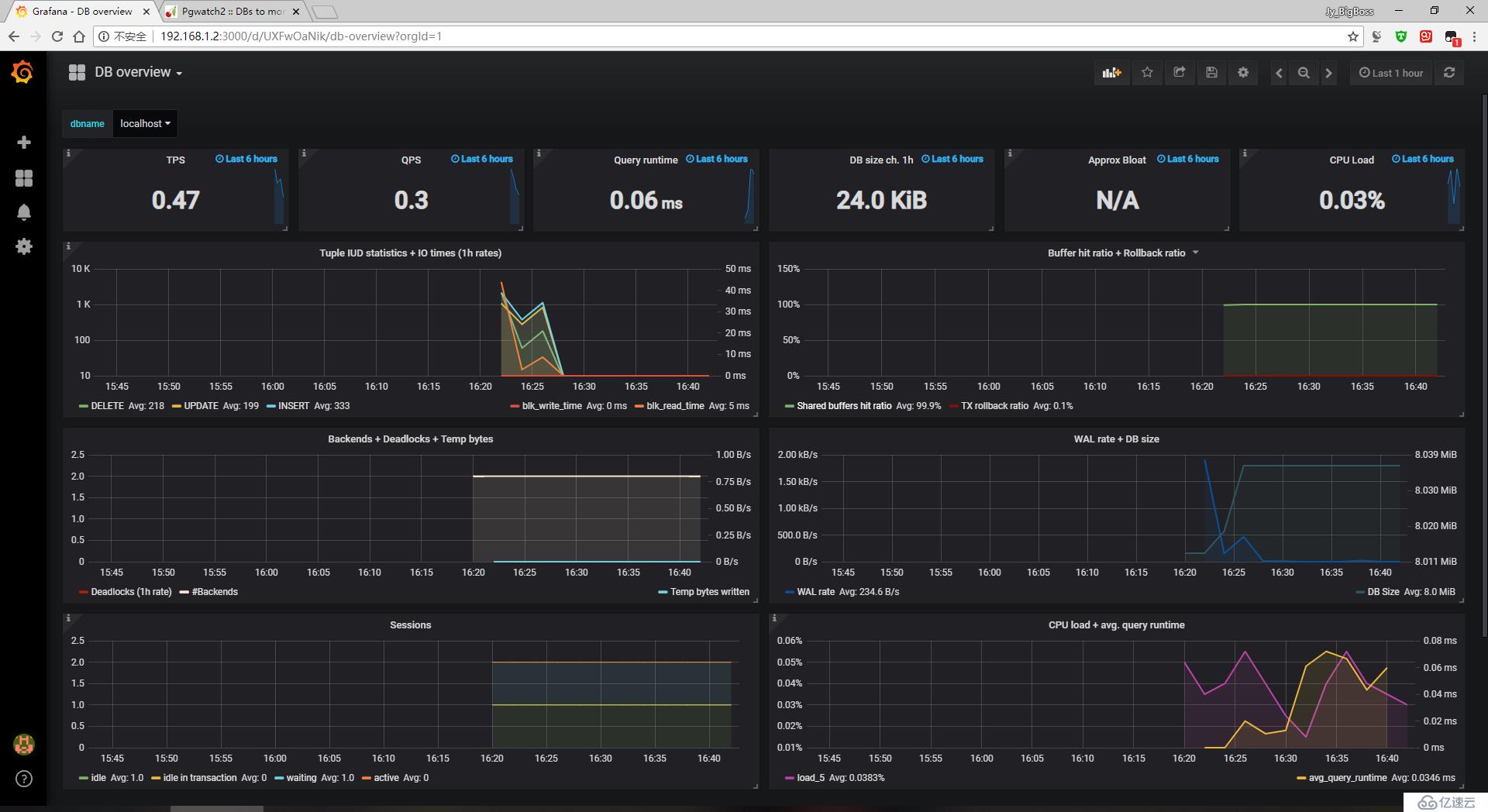Switch to Grafana - DB overview tab
This screenshot has height=812, width=1488.
81,12
